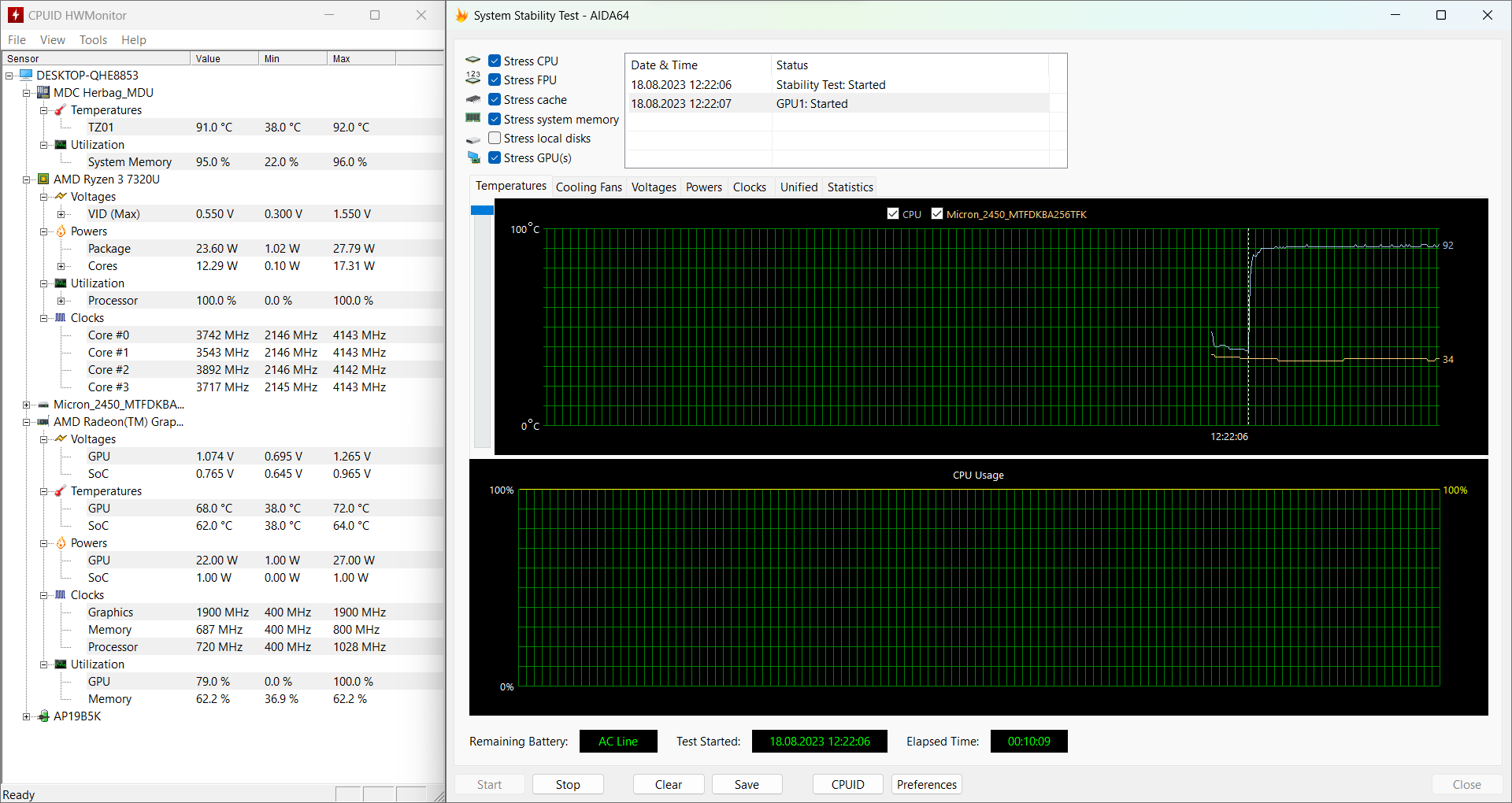Screen dimensions: 1512x803
Task: Uncheck the Stress system memory checkbox
Action: pyautogui.click(x=495, y=119)
